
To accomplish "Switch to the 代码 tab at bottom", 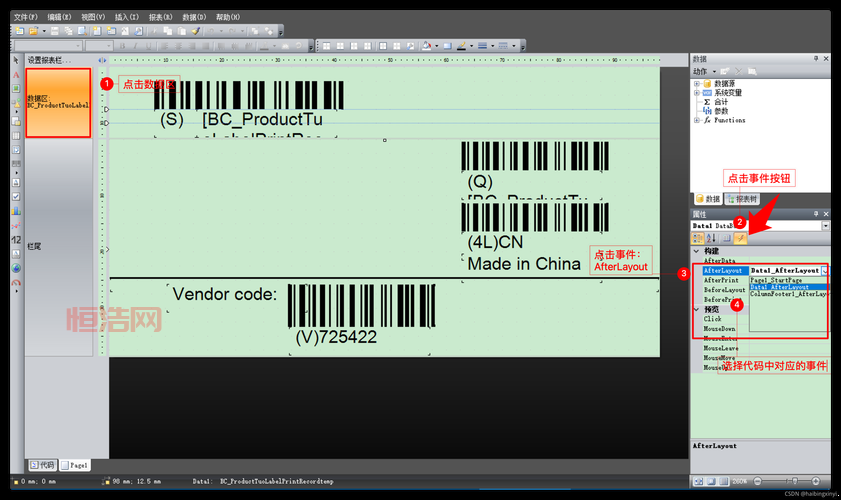I will (41, 465).
